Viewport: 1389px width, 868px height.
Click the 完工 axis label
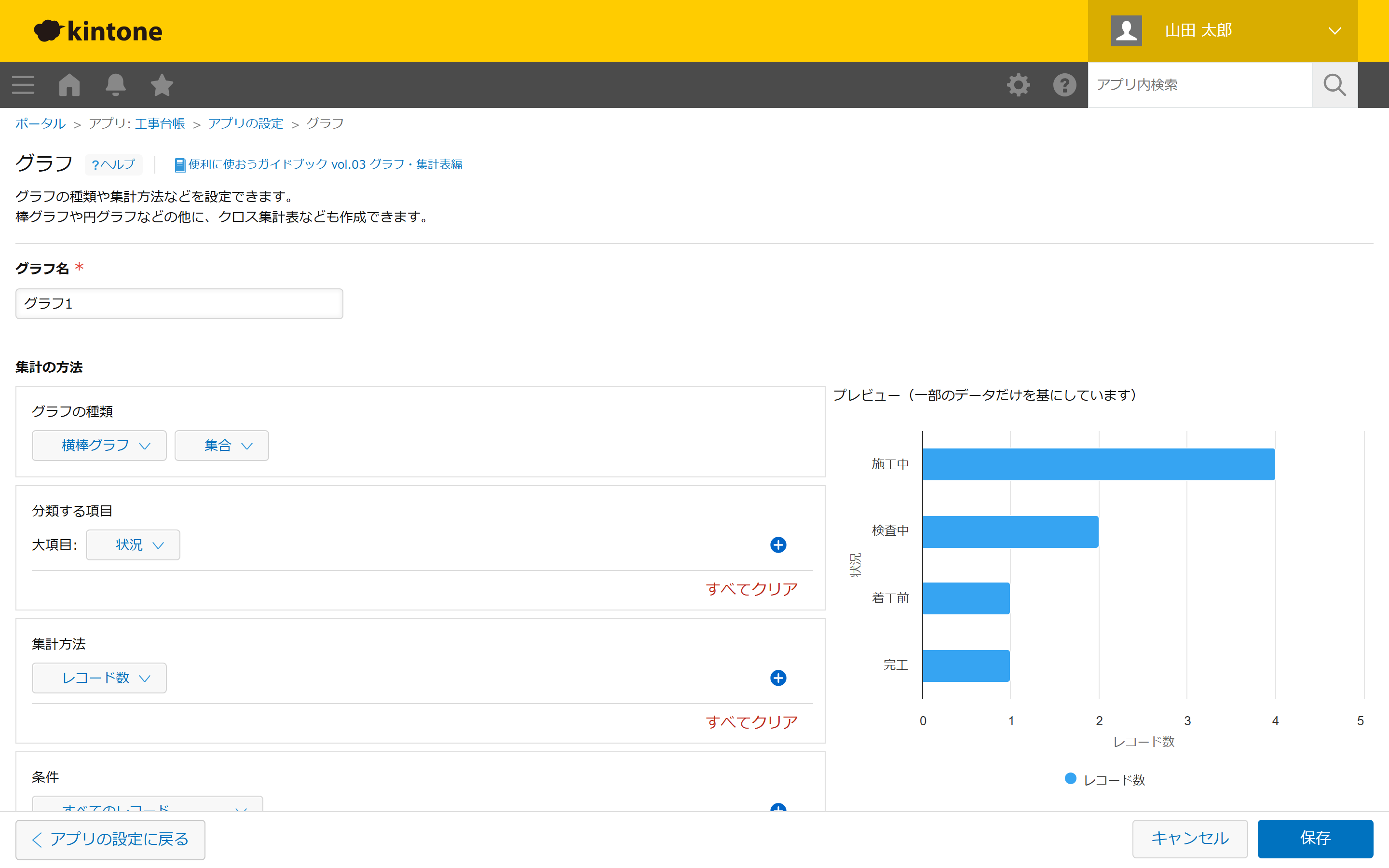(896, 665)
